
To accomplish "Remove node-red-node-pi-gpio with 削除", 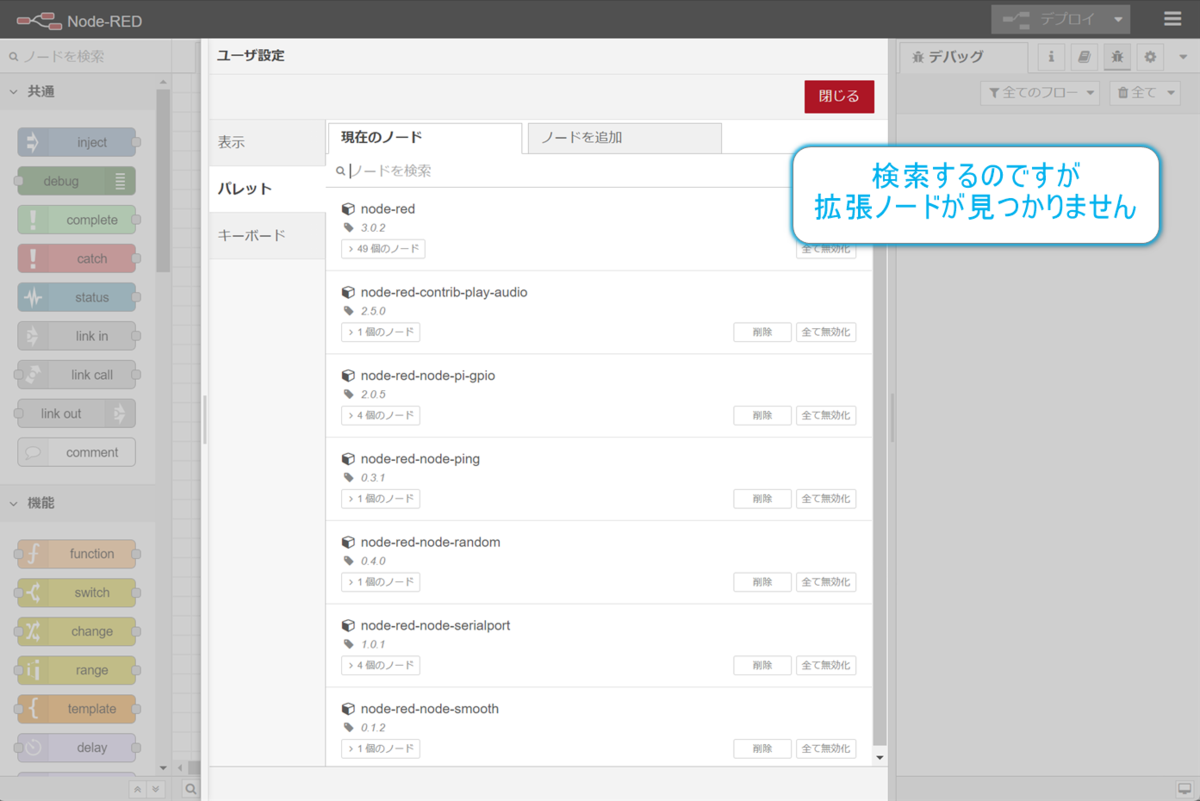I will pos(762,415).
